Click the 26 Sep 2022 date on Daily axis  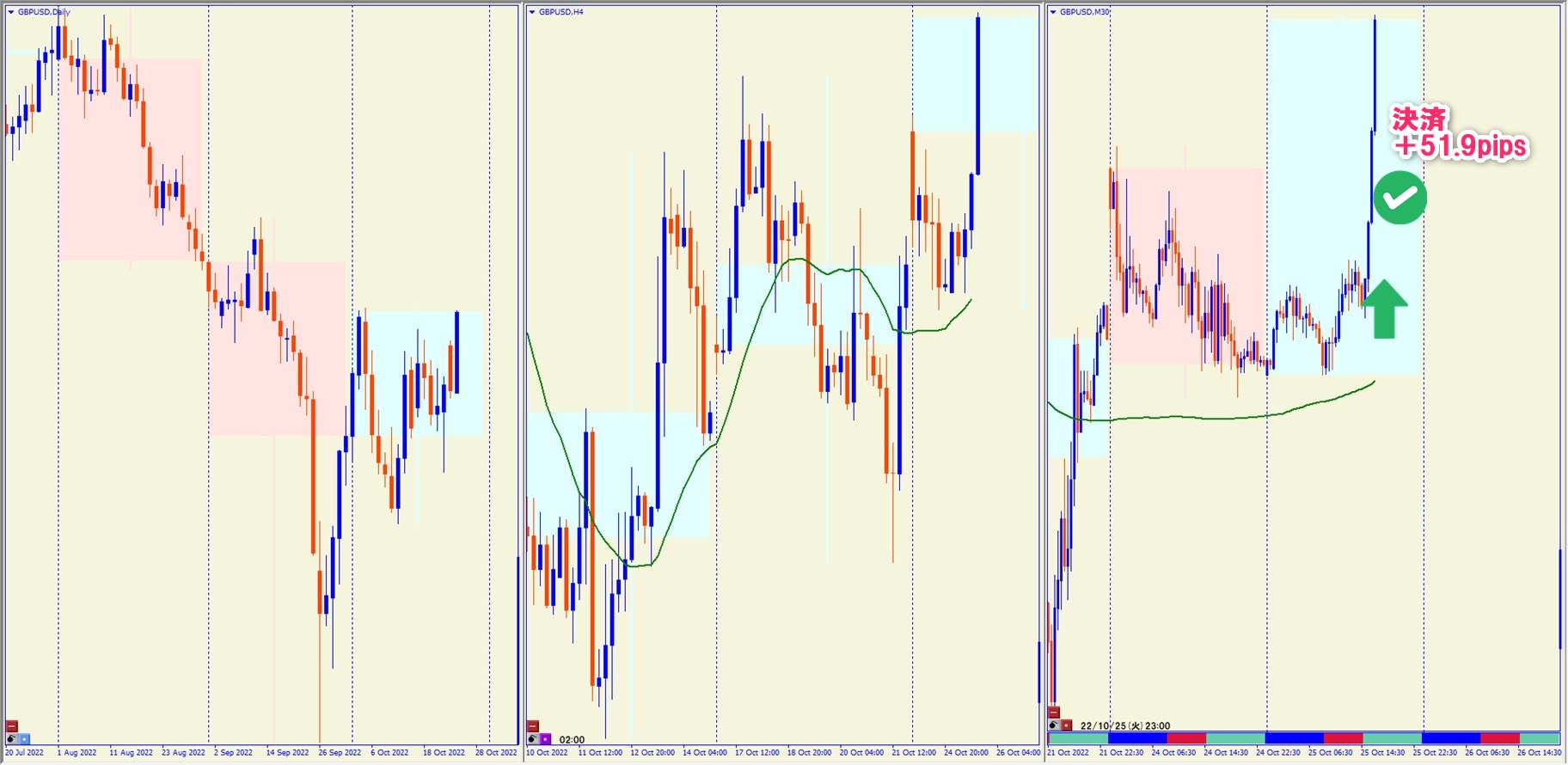(340, 753)
